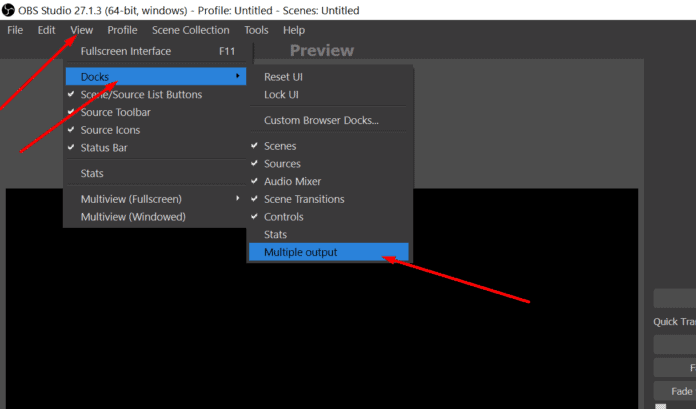Open the Tools menu in menu bar
The image size is (696, 409).
[256, 30]
